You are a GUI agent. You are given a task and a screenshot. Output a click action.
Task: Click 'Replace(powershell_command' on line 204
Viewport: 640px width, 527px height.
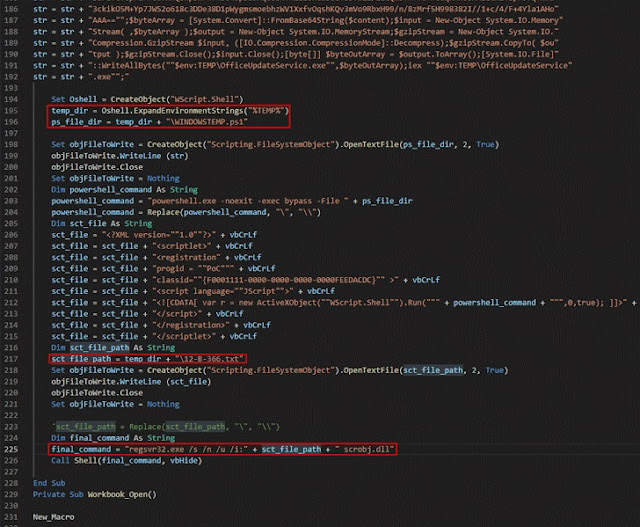coord(207,212)
